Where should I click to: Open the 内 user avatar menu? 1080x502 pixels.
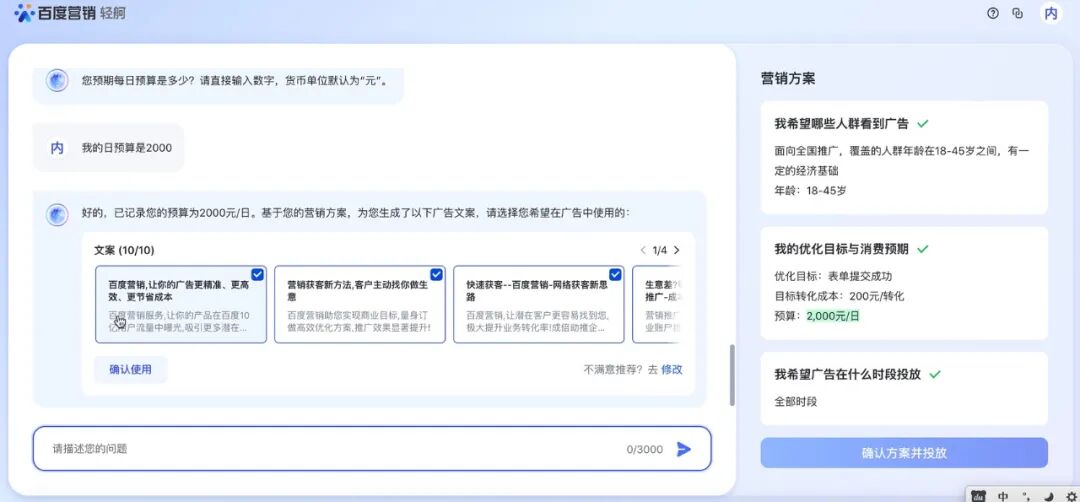[1050, 13]
